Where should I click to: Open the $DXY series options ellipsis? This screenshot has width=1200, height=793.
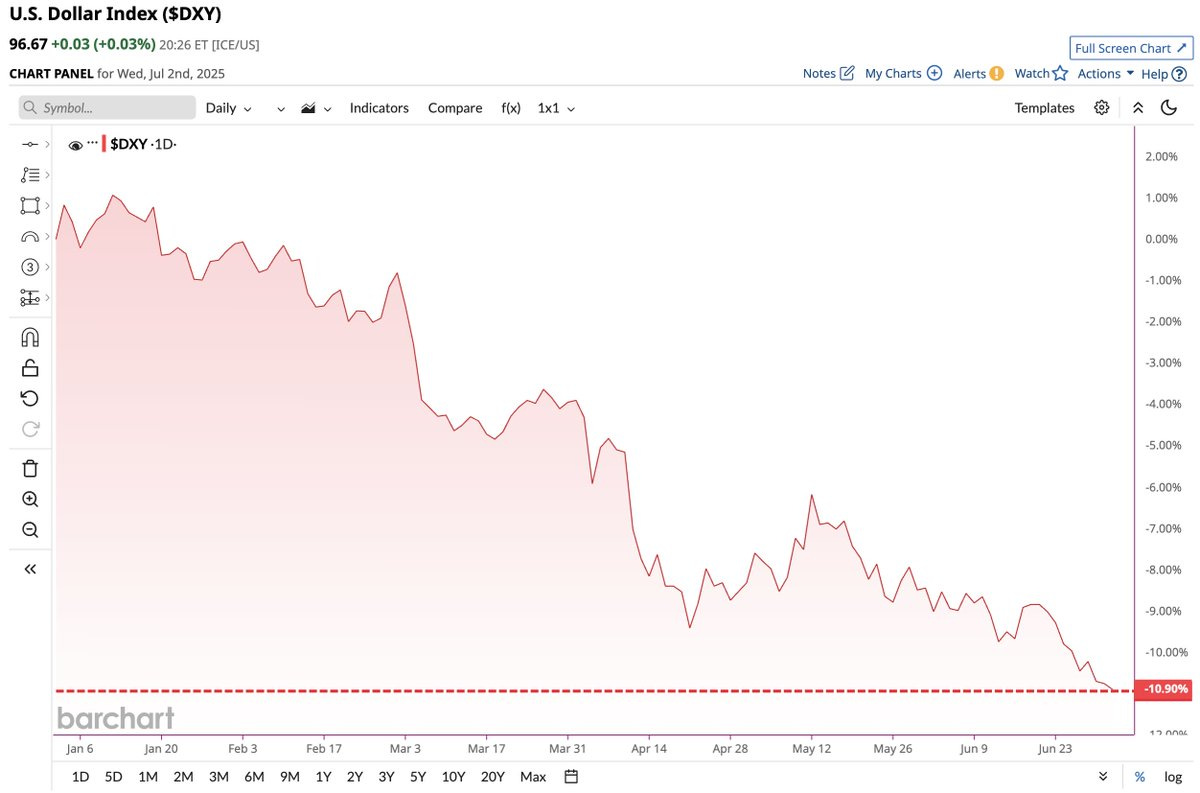tap(92, 143)
